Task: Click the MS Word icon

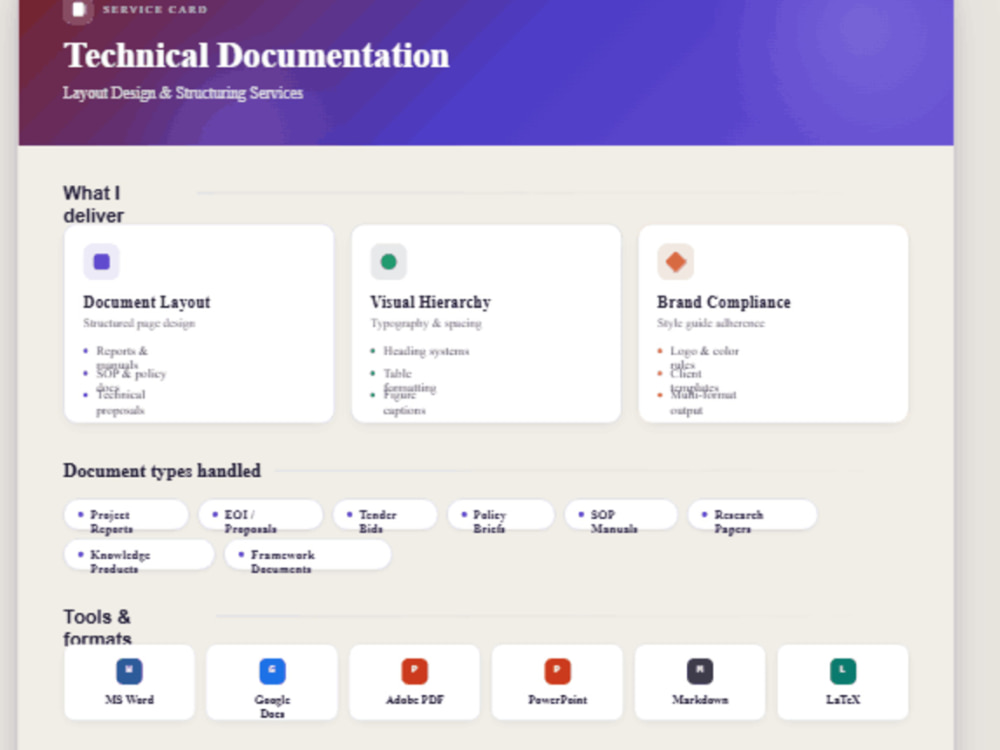Action: 129,671
